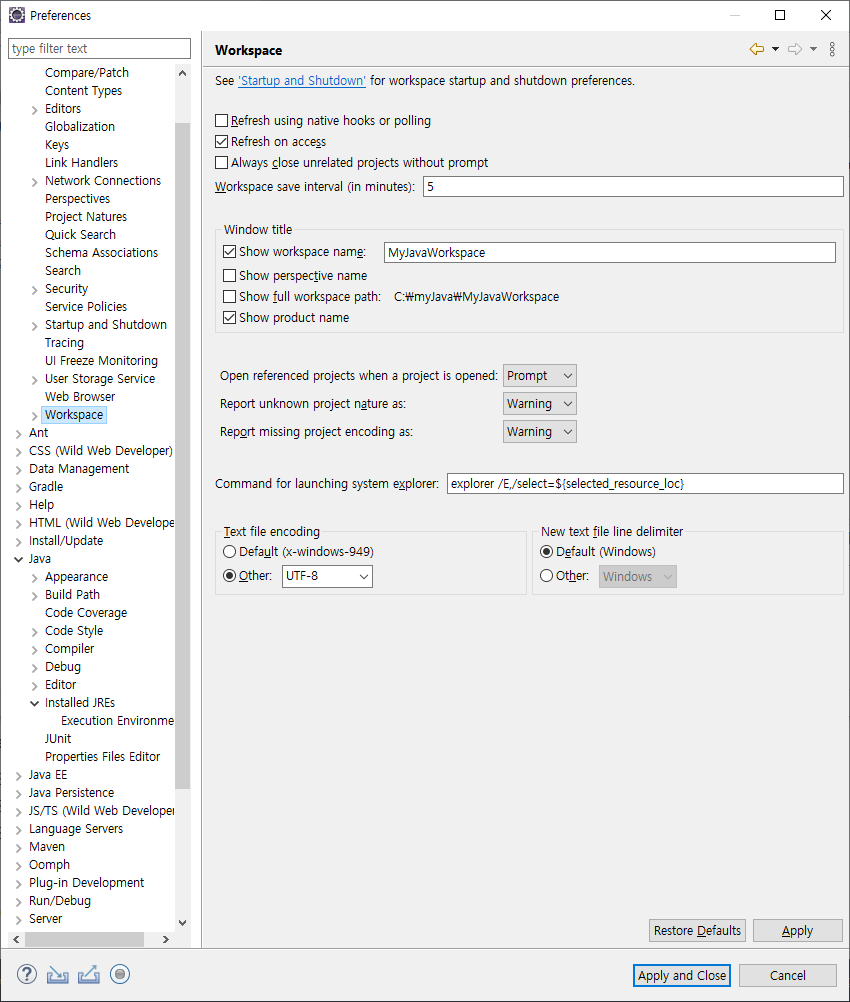850x1002 pixels.
Task: Select Code Coverage under Java
Action: tap(86, 613)
